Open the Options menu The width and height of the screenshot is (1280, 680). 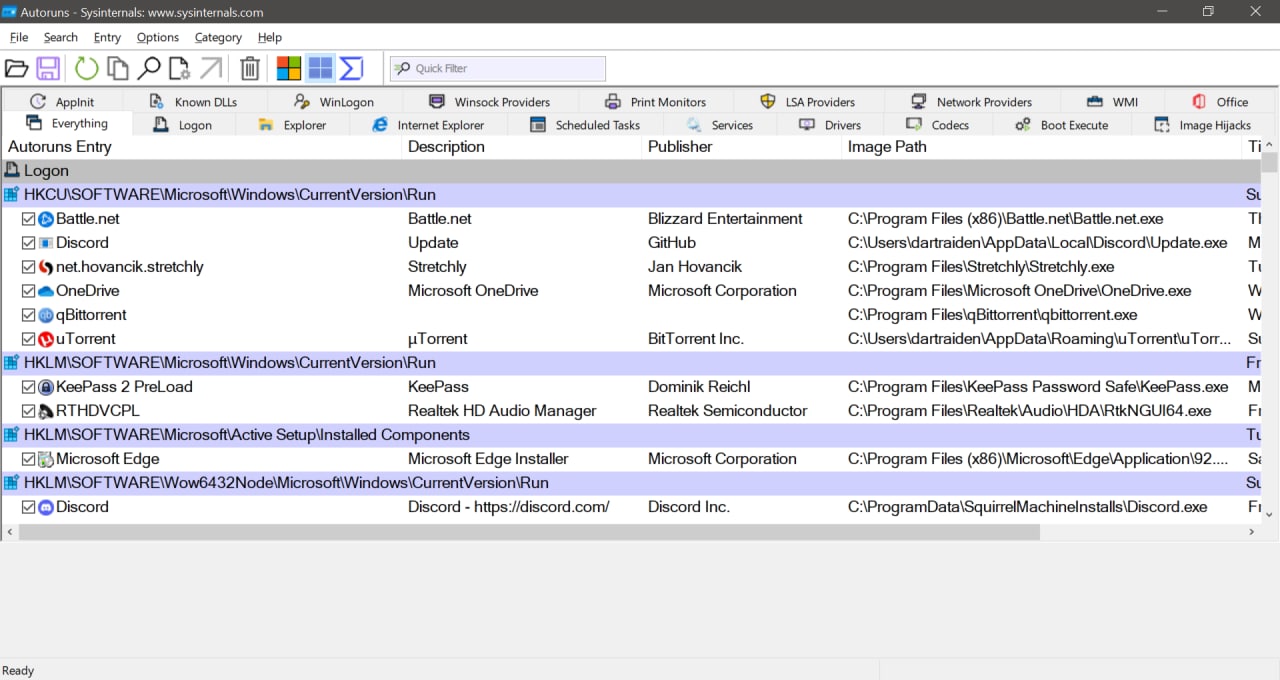pos(158,37)
